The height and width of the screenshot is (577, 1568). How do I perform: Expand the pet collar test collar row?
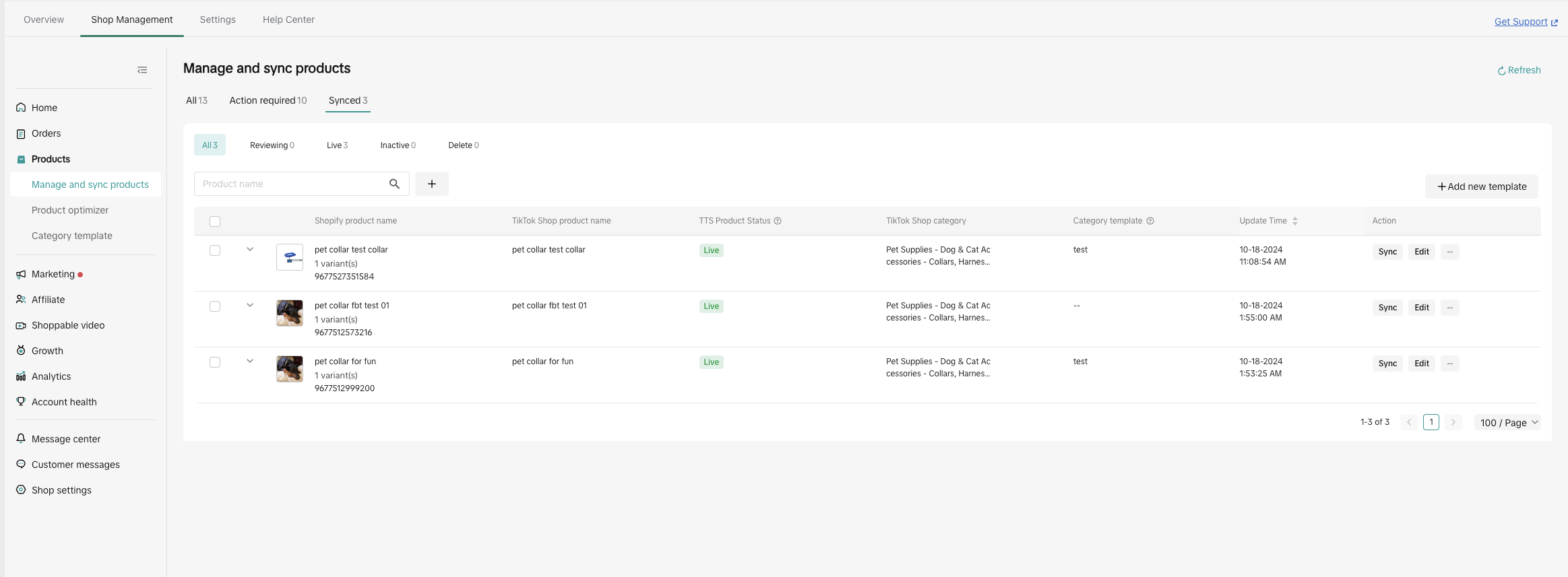pos(250,249)
